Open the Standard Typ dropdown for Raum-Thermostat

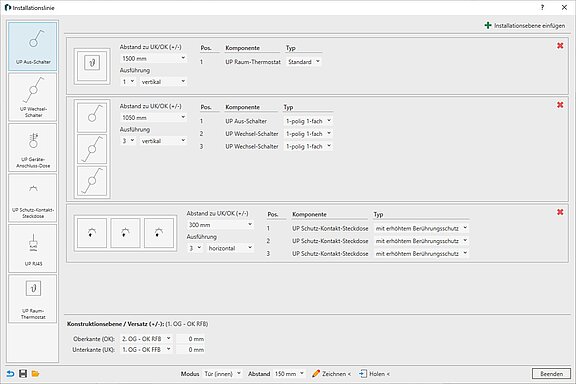click(x=304, y=62)
